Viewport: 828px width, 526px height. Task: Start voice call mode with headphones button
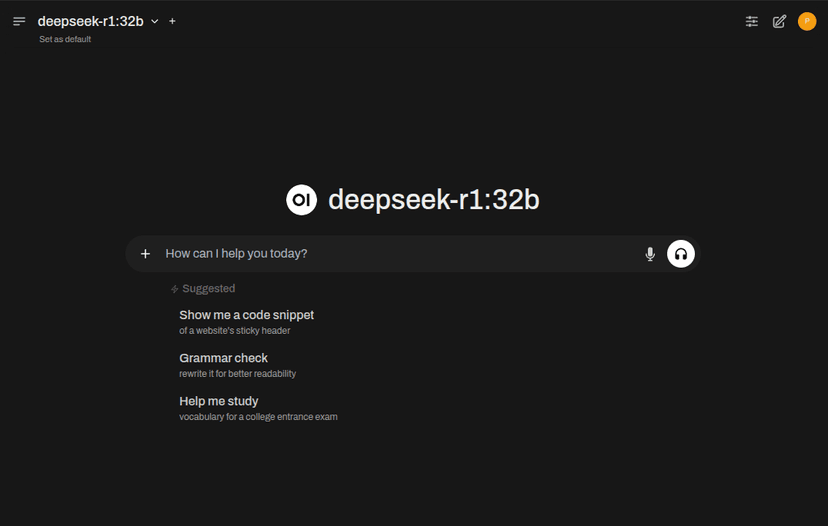pyautogui.click(x=681, y=254)
